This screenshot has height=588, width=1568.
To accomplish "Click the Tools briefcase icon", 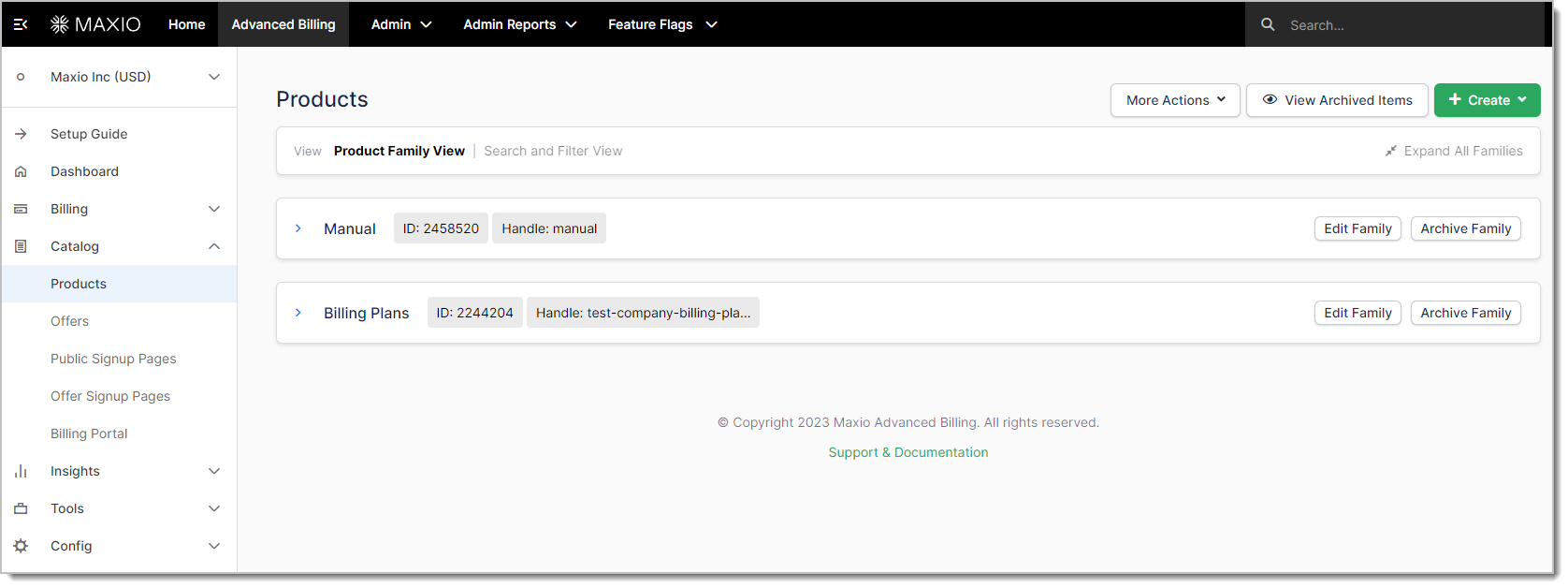I will pyautogui.click(x=21, y=508).
